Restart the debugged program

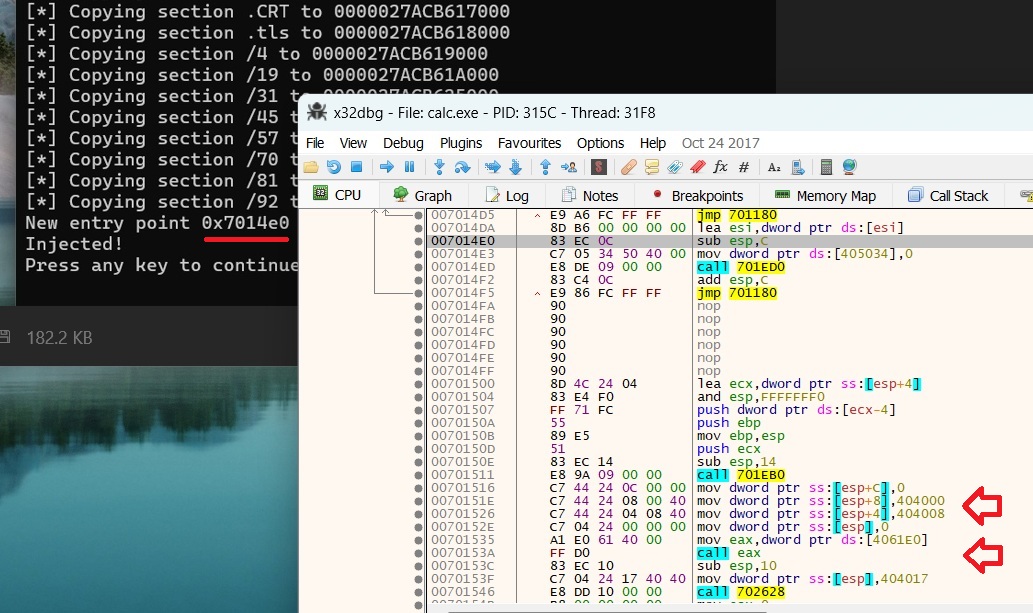[x=333, y=167]
